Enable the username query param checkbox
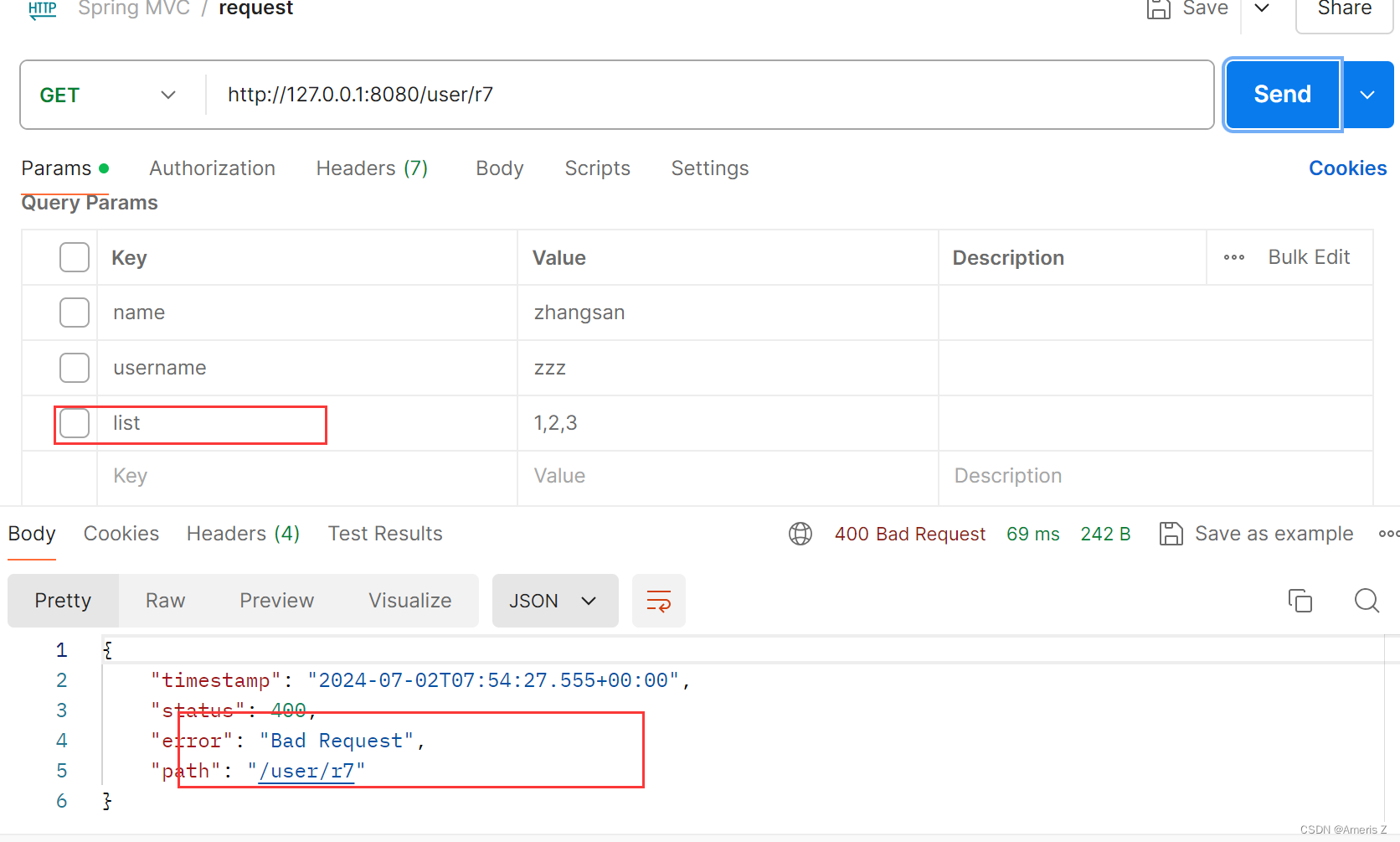The height and width of the screenshot is (842, 1400). click(75, 368)
